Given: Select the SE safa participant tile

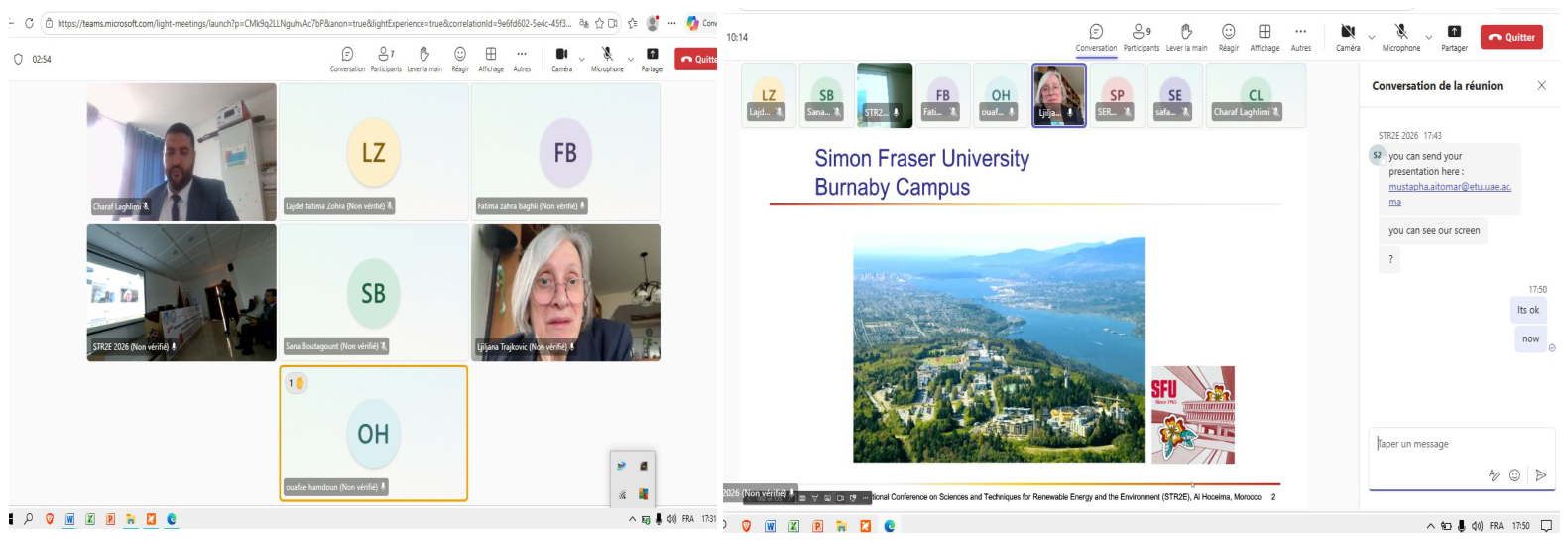Looking at the screenshot, I should tap(1175, 95).
